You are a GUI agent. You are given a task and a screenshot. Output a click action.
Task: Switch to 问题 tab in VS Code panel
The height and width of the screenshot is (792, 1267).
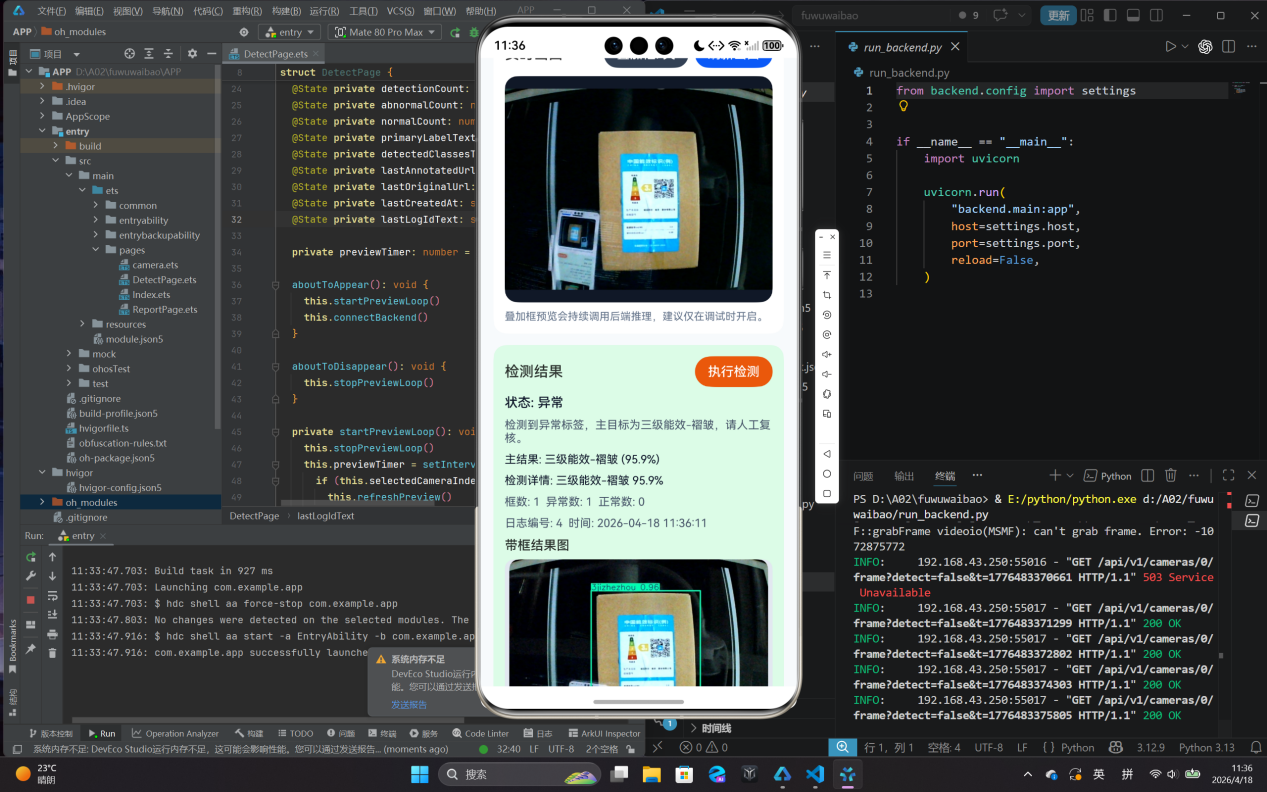(x=863, y=476)
